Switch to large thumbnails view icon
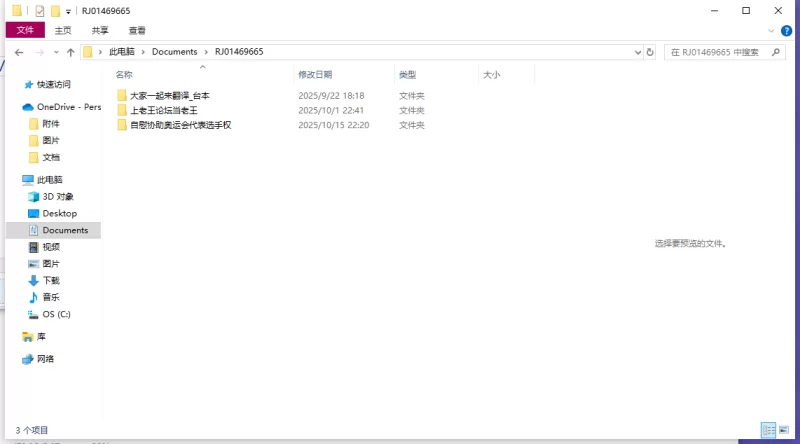The height and width of the screenshot is (444, 800). [x=784, y=429]
